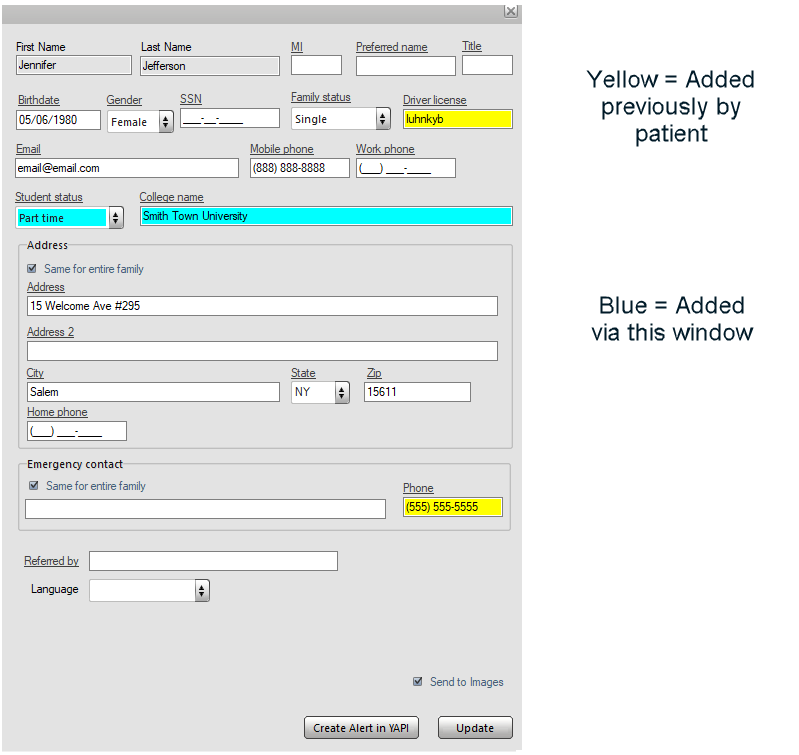Click the Home phone label
This screenshot has width=799, height=755.
57,412
